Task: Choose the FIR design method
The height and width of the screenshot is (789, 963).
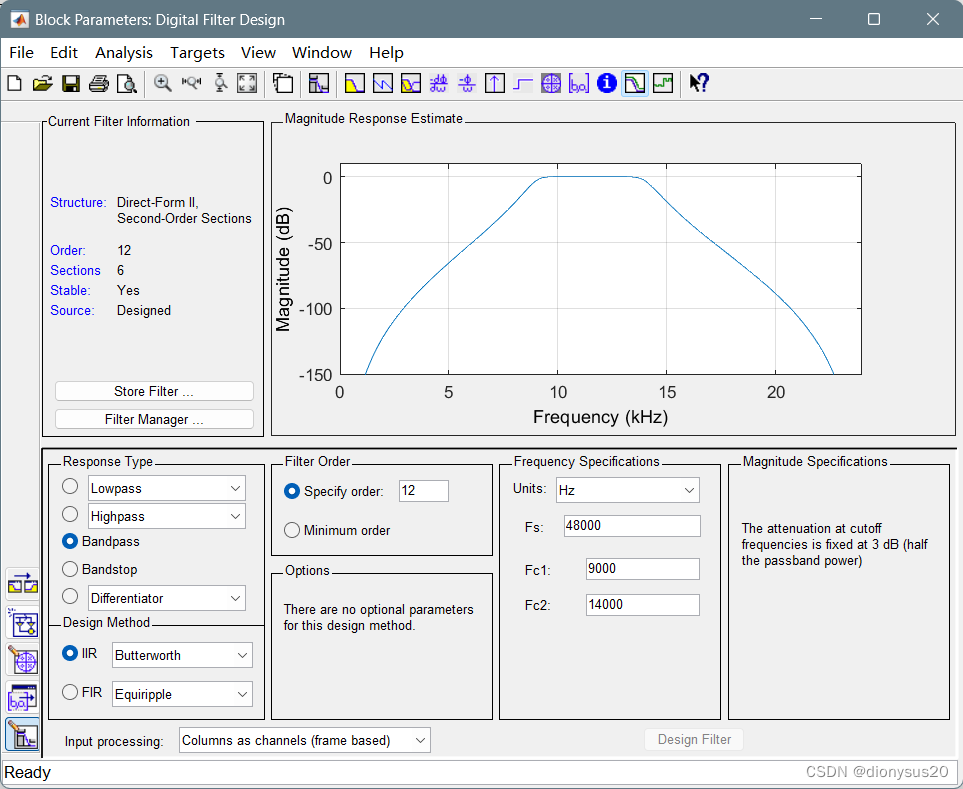Action: click(x=70, y=692)
